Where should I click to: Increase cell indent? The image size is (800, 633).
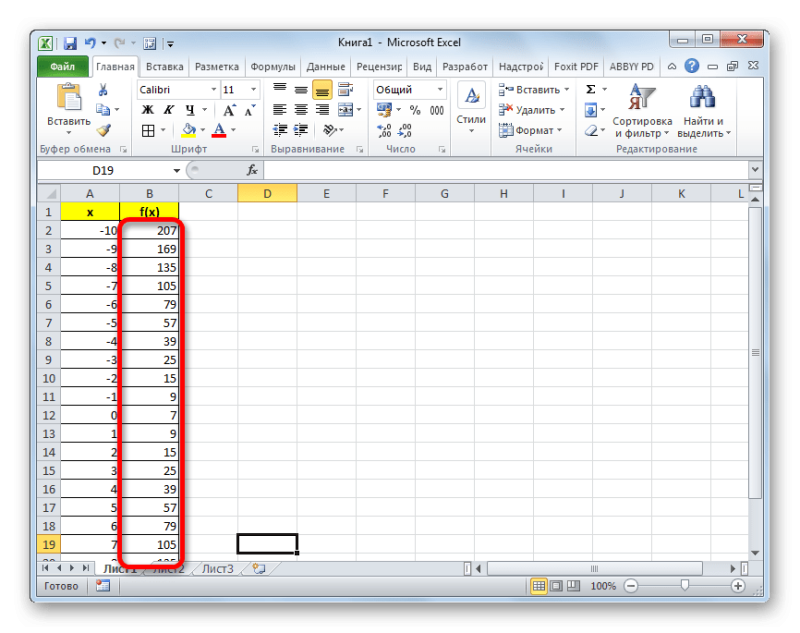[301, 131]
